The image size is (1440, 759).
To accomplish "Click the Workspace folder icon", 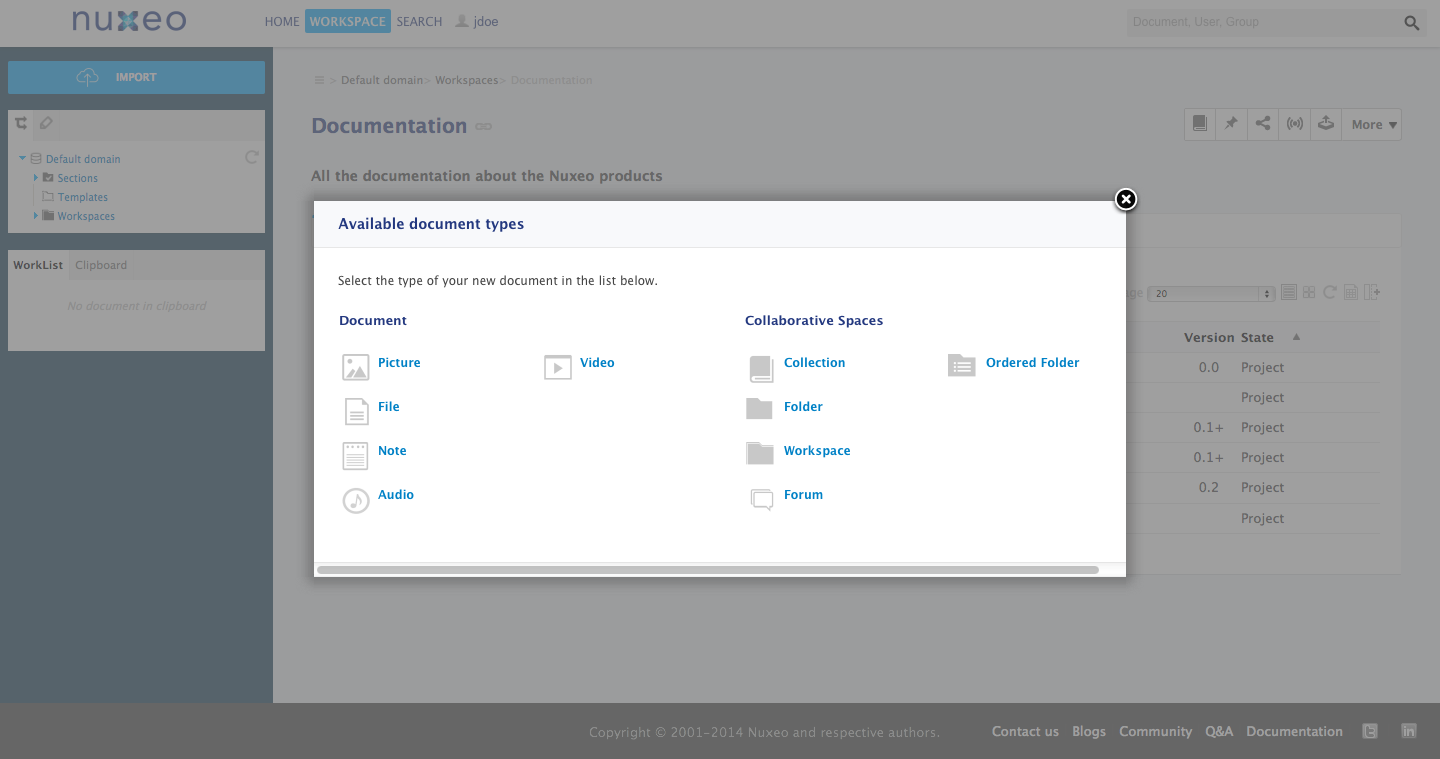I will coord(760,453).
